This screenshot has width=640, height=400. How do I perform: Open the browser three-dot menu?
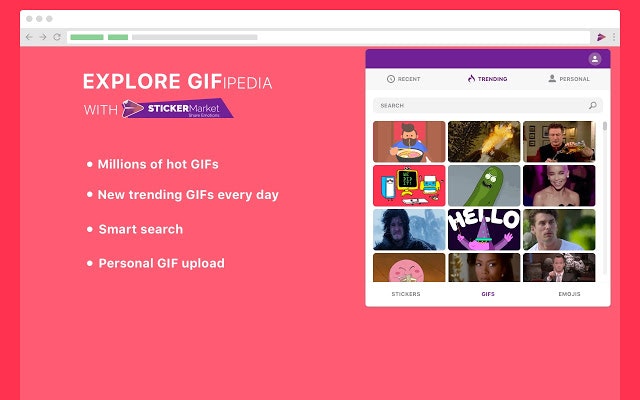pyautogui.click(x=613, y=37)
